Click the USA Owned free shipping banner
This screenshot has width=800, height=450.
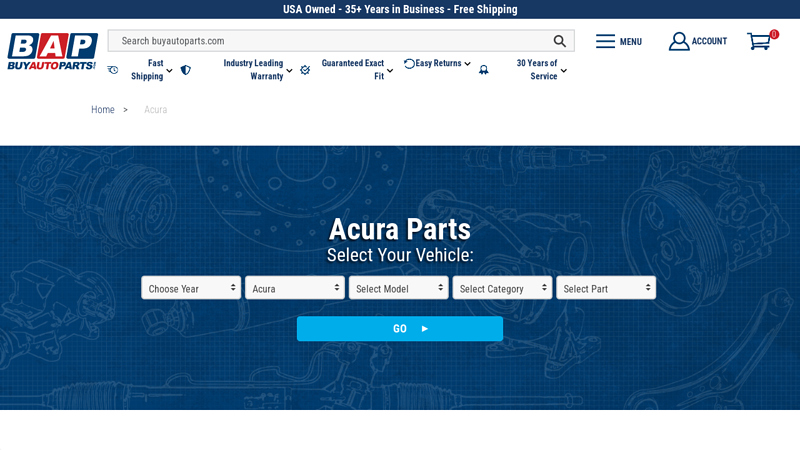pos(400,9)
